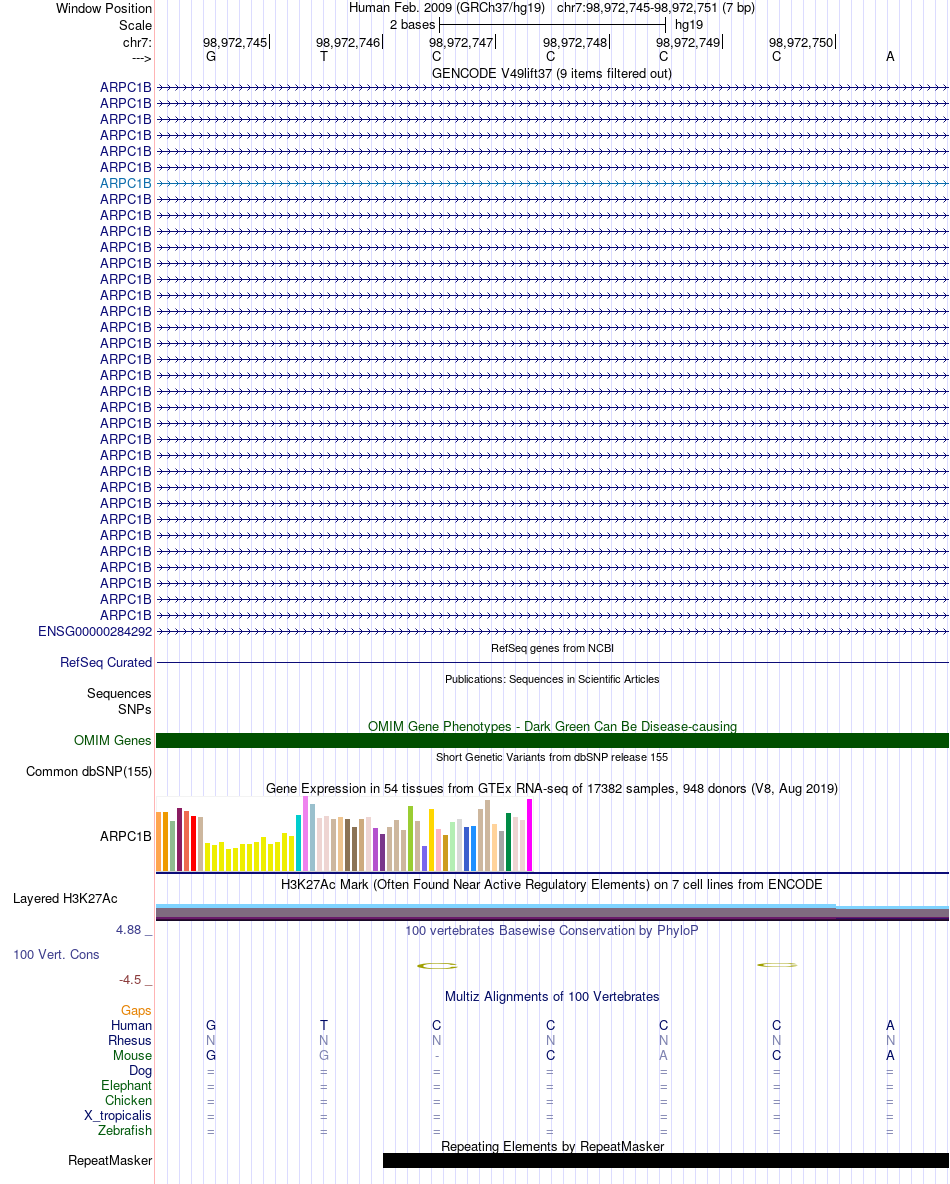Click the ENSG00000284292 intron arrow line
Viewport: 950px width, 1184px height.
pyautogui.click(x=552, y=631)
